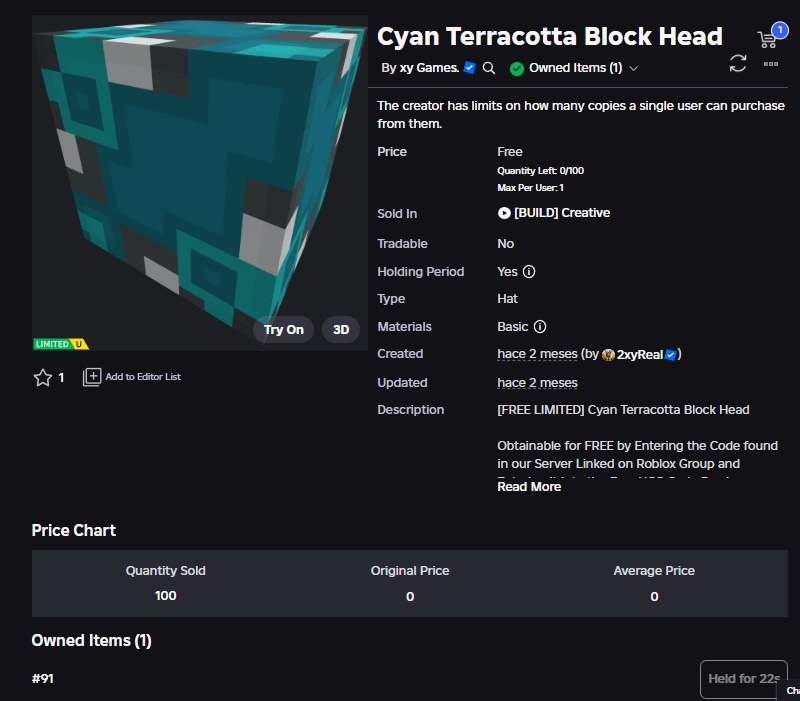Open the three-dots more options menu
This screenshot has height=701, width=800.
[x=770, y=64]
